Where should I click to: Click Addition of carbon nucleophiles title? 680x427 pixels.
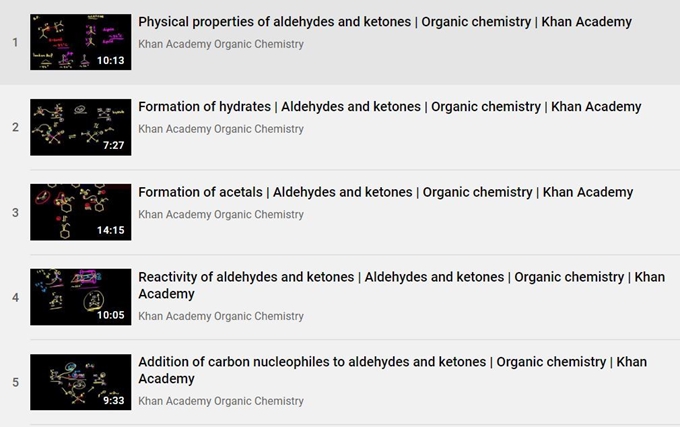392,370
